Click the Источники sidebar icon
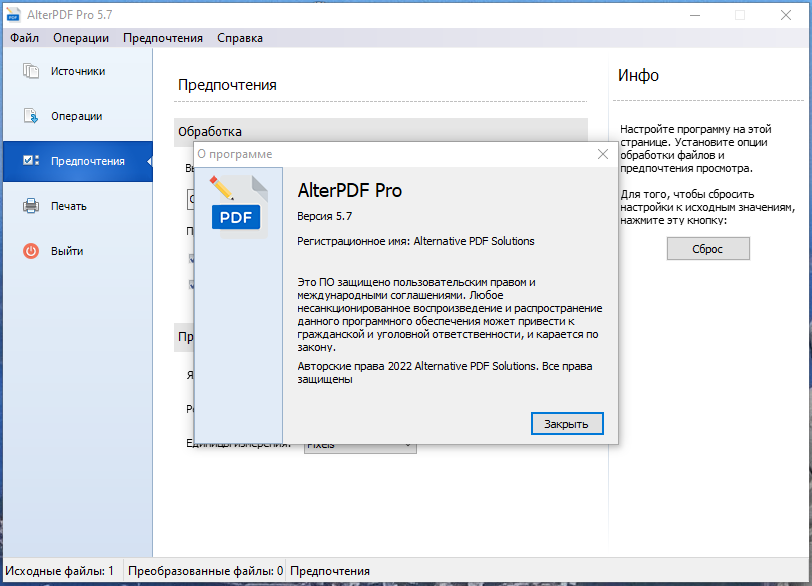Screen dimensions: 812x586 pyautogui.click(x=31, y=71)
